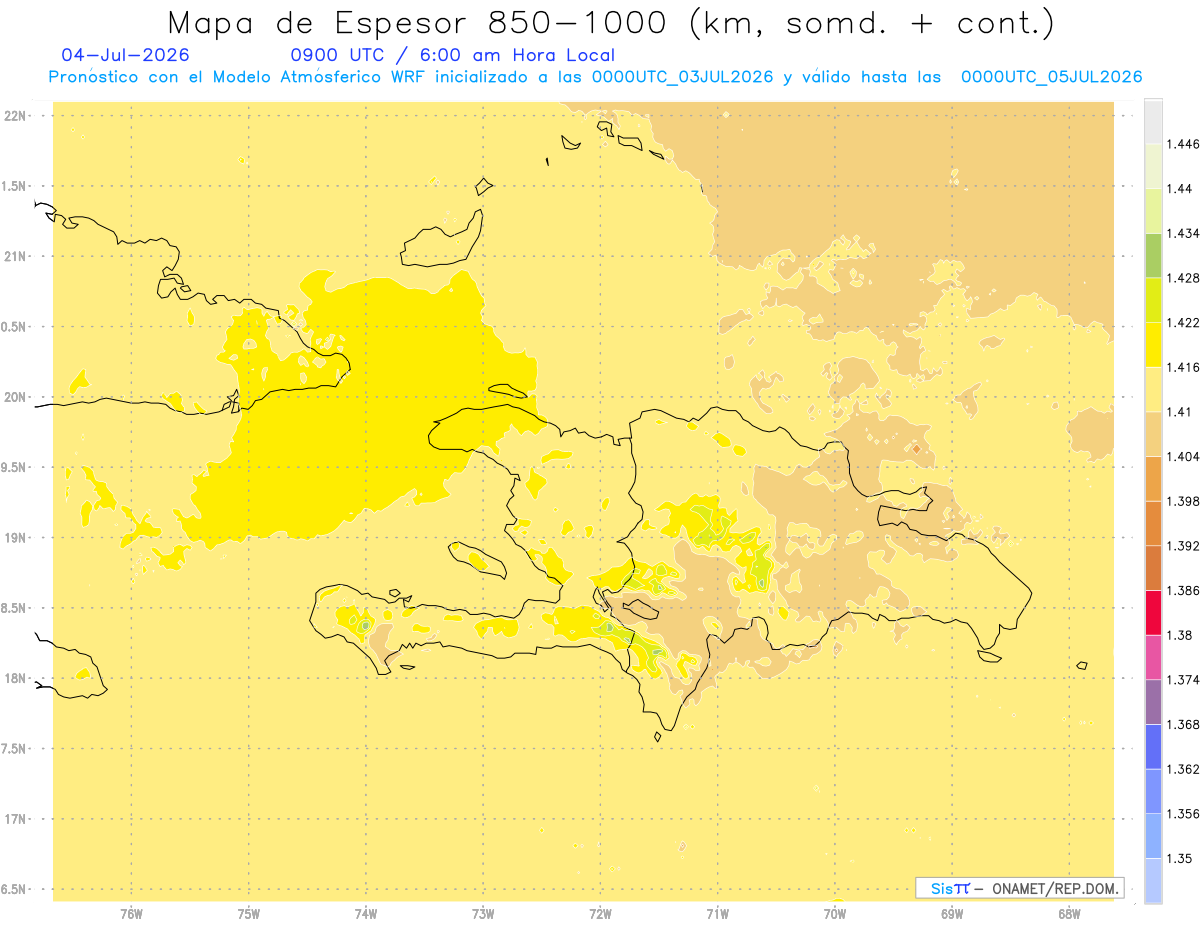Pick the tan legend swatch between 1.404 and 1.41

coord(1153,434)
